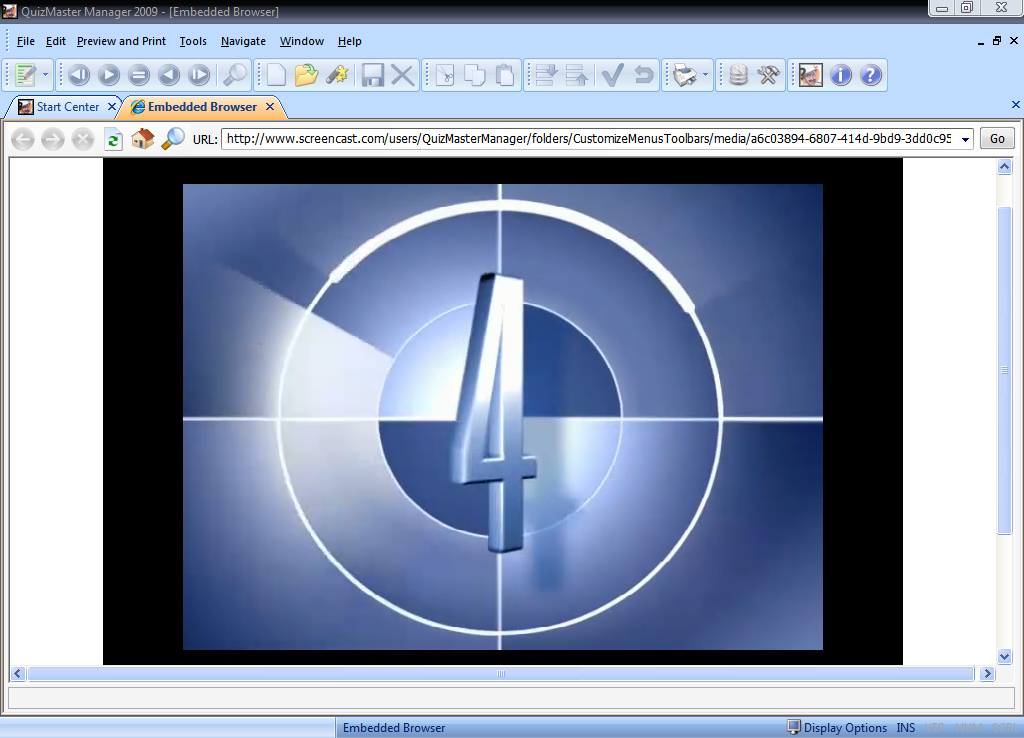Expand the URL history dropdown
Screen dimensions: 1024x738
point(965,139)
